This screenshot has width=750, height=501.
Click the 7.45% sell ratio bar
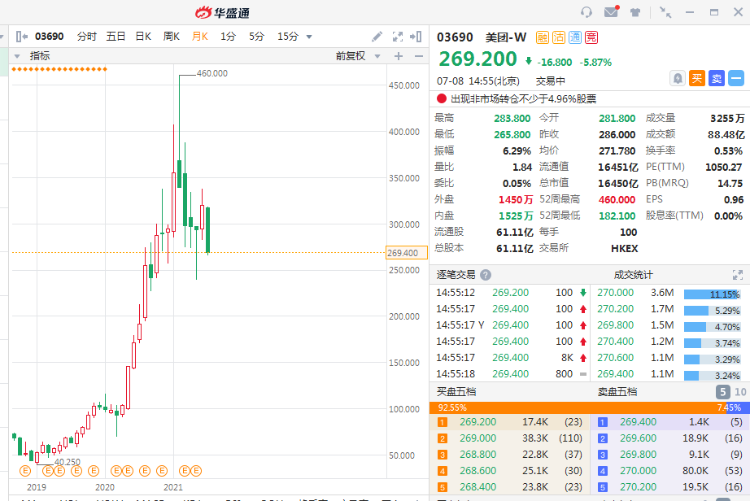pyautogui.click(x=738, y=408)
